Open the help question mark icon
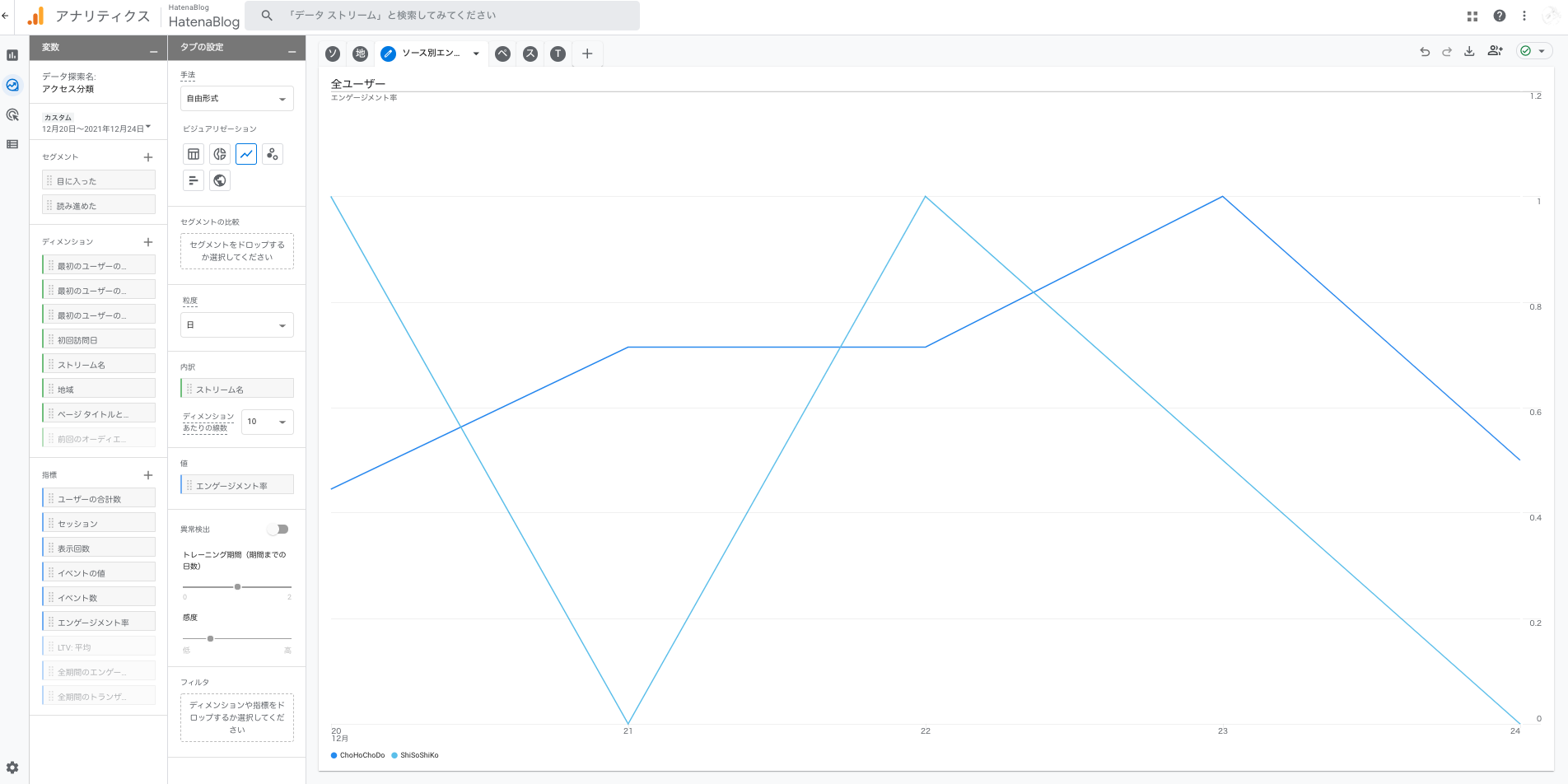Viewport: 1568px width, 784px height. (1500, 16)
